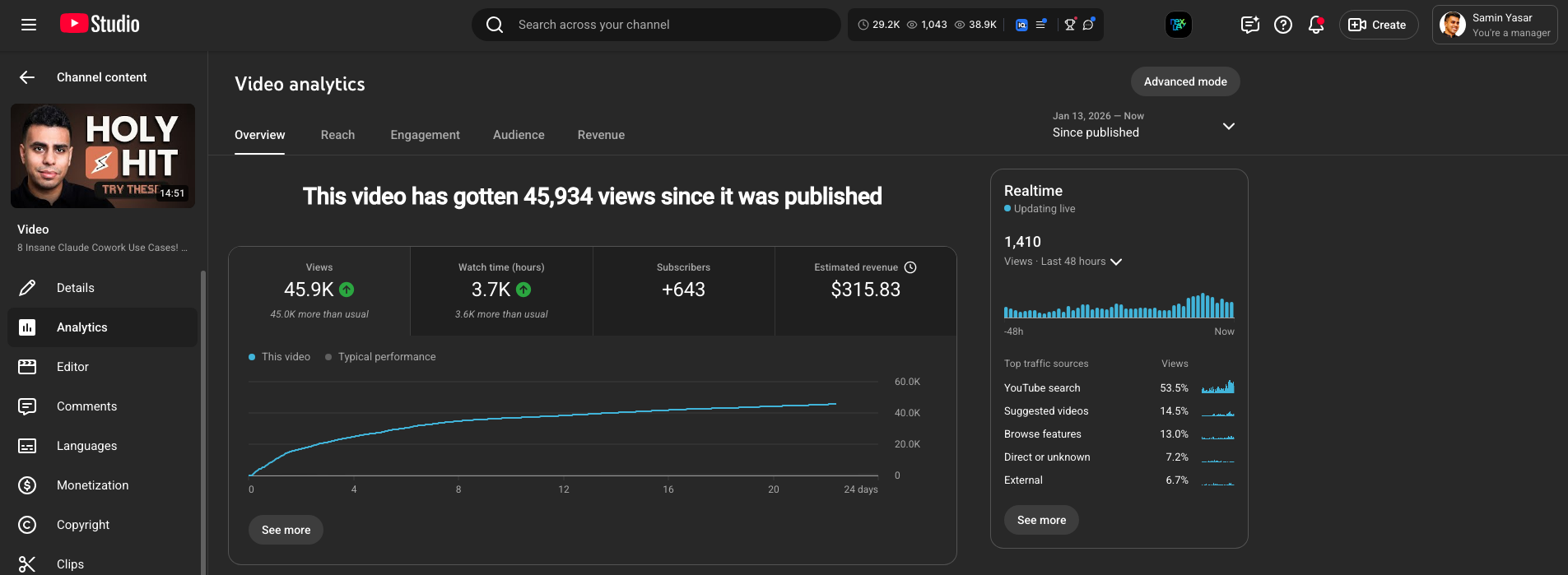Select the Subscribers +643 card

click(x=684, y=291)
